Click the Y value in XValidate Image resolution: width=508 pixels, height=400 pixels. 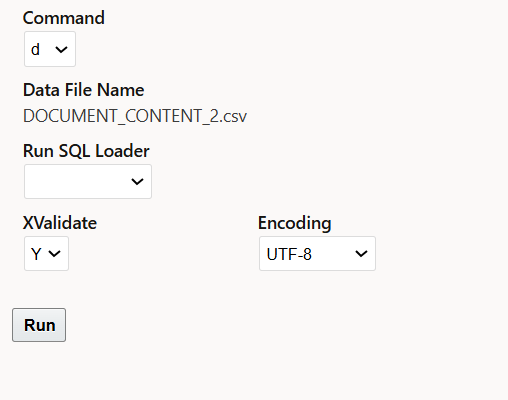coord(36,254)
